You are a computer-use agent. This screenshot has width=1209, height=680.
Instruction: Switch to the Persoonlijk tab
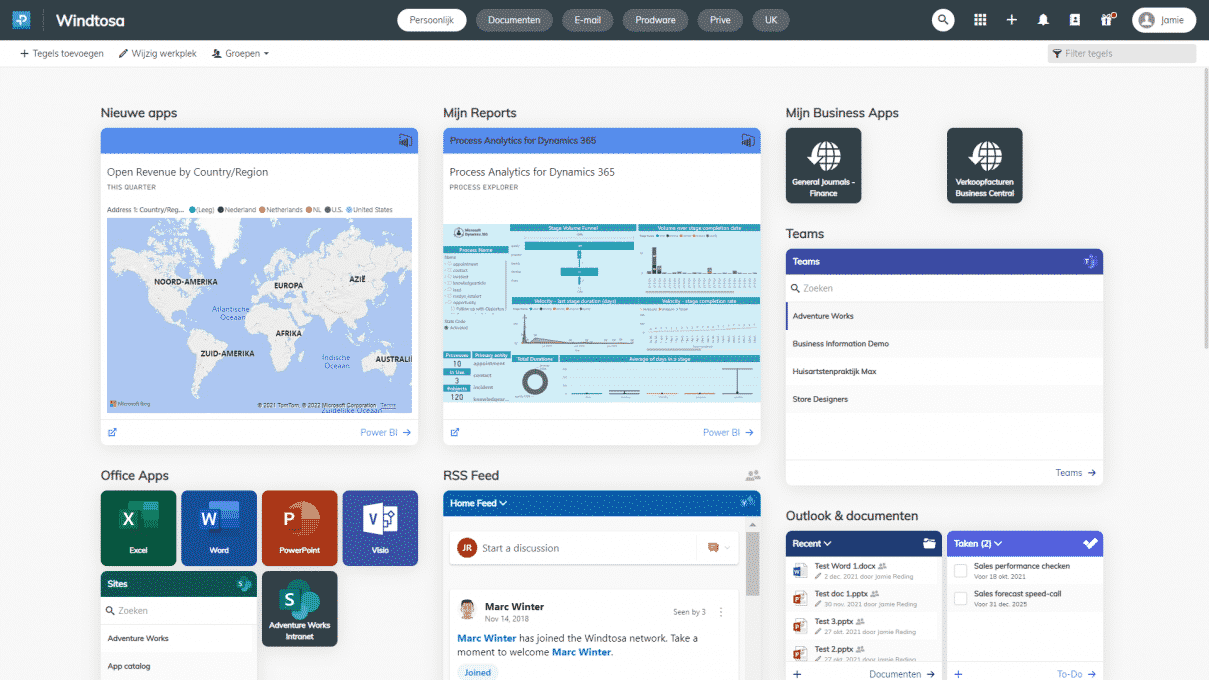pyautogui.click(x=432, y=20)
